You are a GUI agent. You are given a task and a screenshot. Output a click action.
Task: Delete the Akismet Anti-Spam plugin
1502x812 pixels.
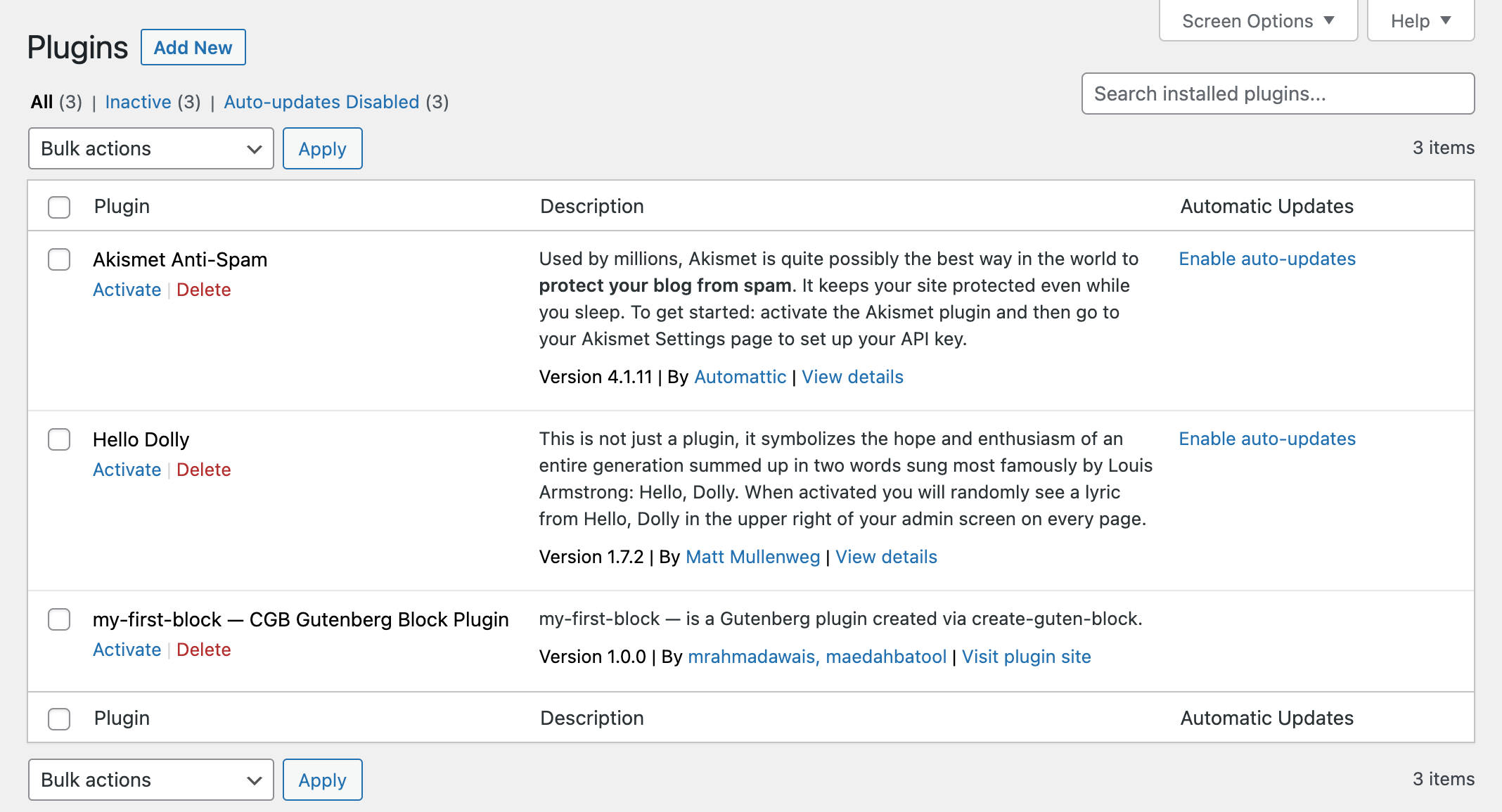coord(204,289)
